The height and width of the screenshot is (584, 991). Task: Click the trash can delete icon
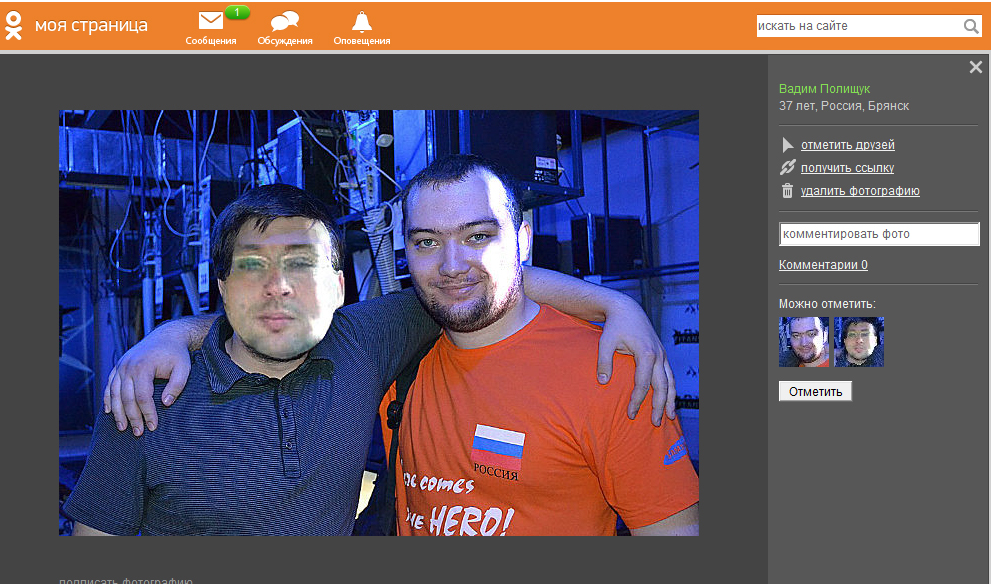(x=787, y=191)
